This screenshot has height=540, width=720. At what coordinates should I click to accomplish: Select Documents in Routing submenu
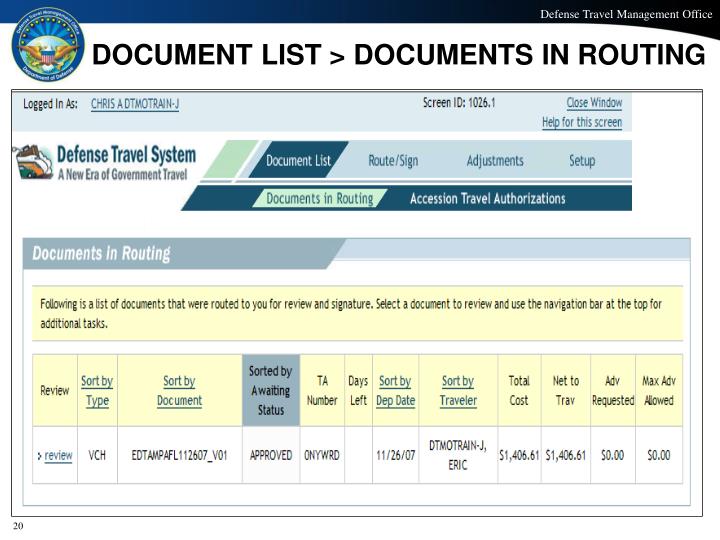tap(319, 198)
